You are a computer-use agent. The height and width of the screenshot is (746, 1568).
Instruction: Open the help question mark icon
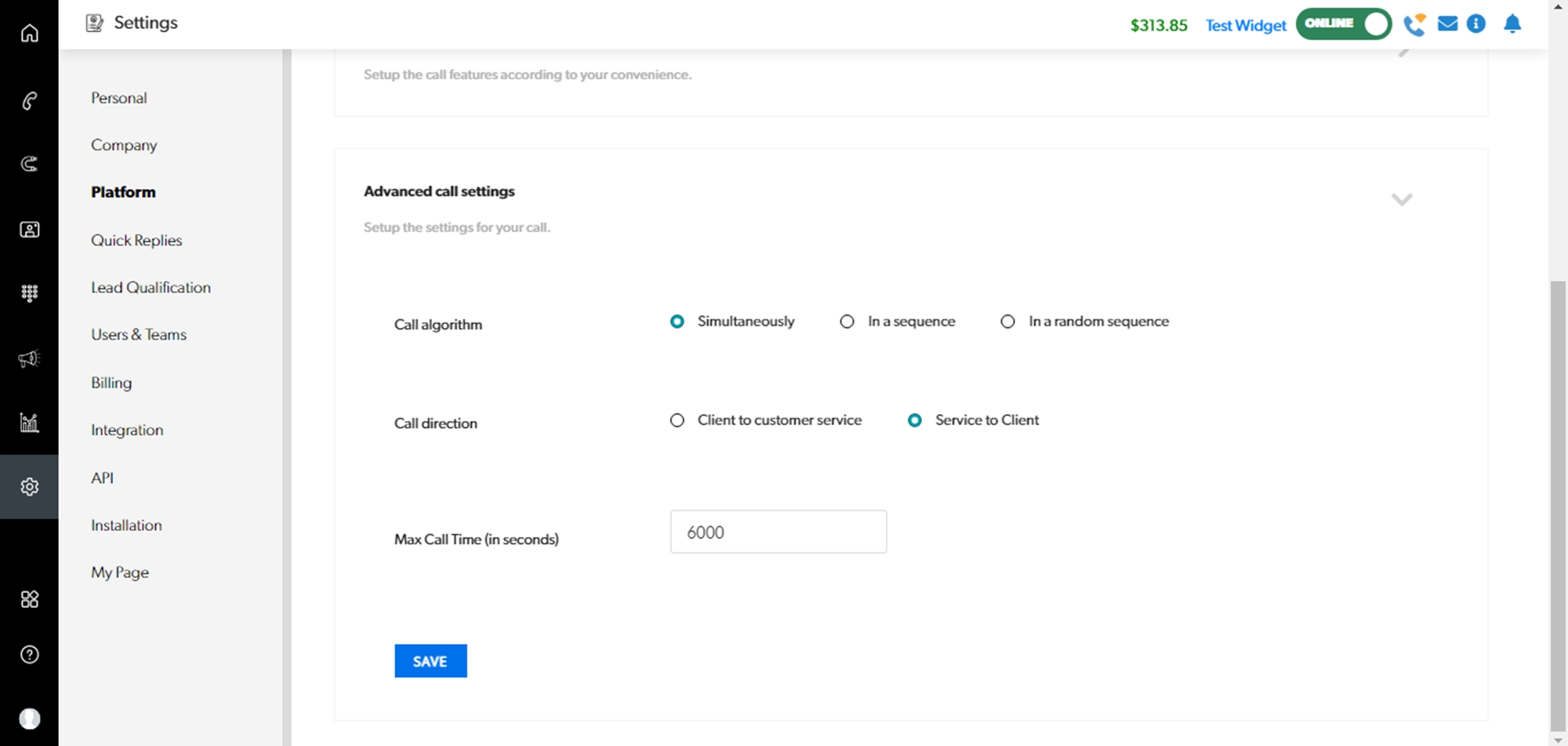[x=29, y=654]
